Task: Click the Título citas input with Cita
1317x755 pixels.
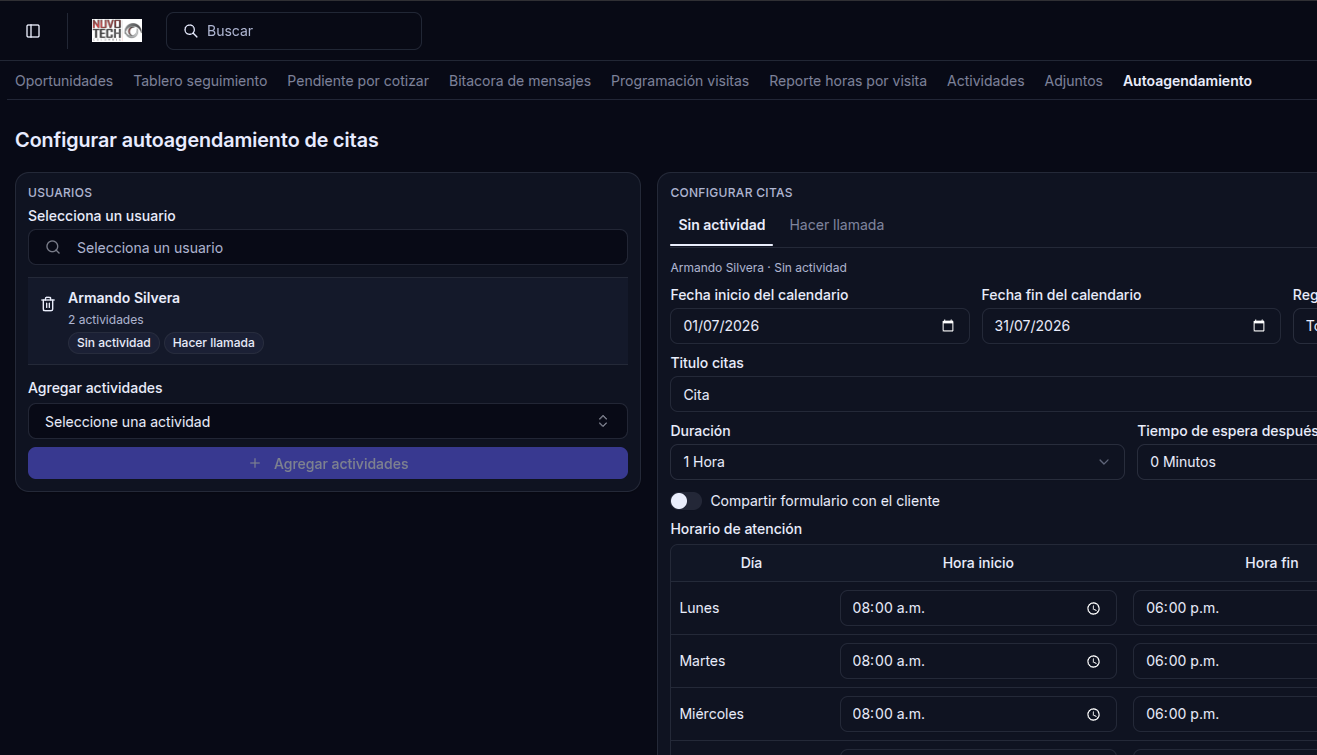Action: tap(993, 395)
